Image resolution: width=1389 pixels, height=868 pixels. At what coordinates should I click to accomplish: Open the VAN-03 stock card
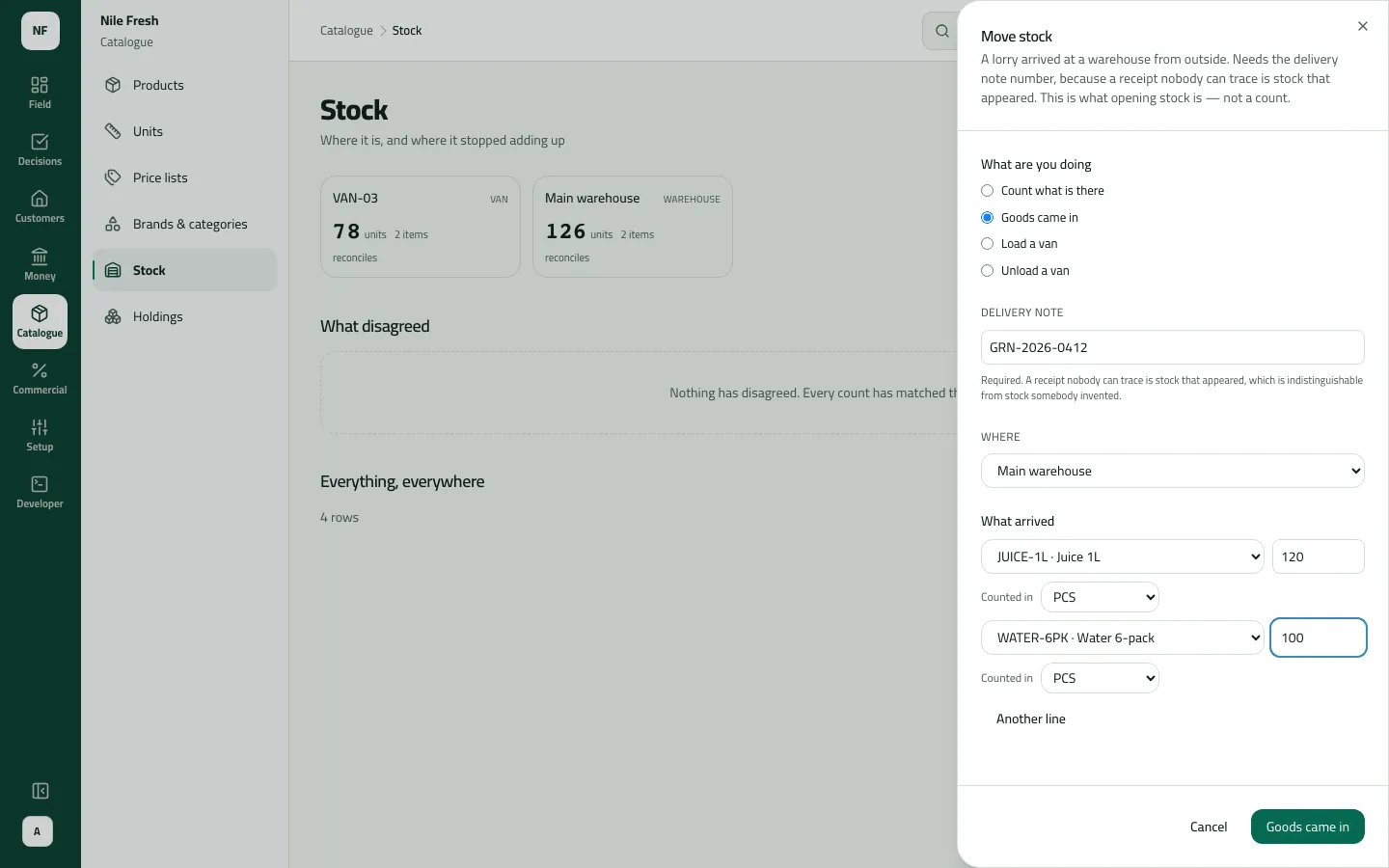[x=421, y=227]
